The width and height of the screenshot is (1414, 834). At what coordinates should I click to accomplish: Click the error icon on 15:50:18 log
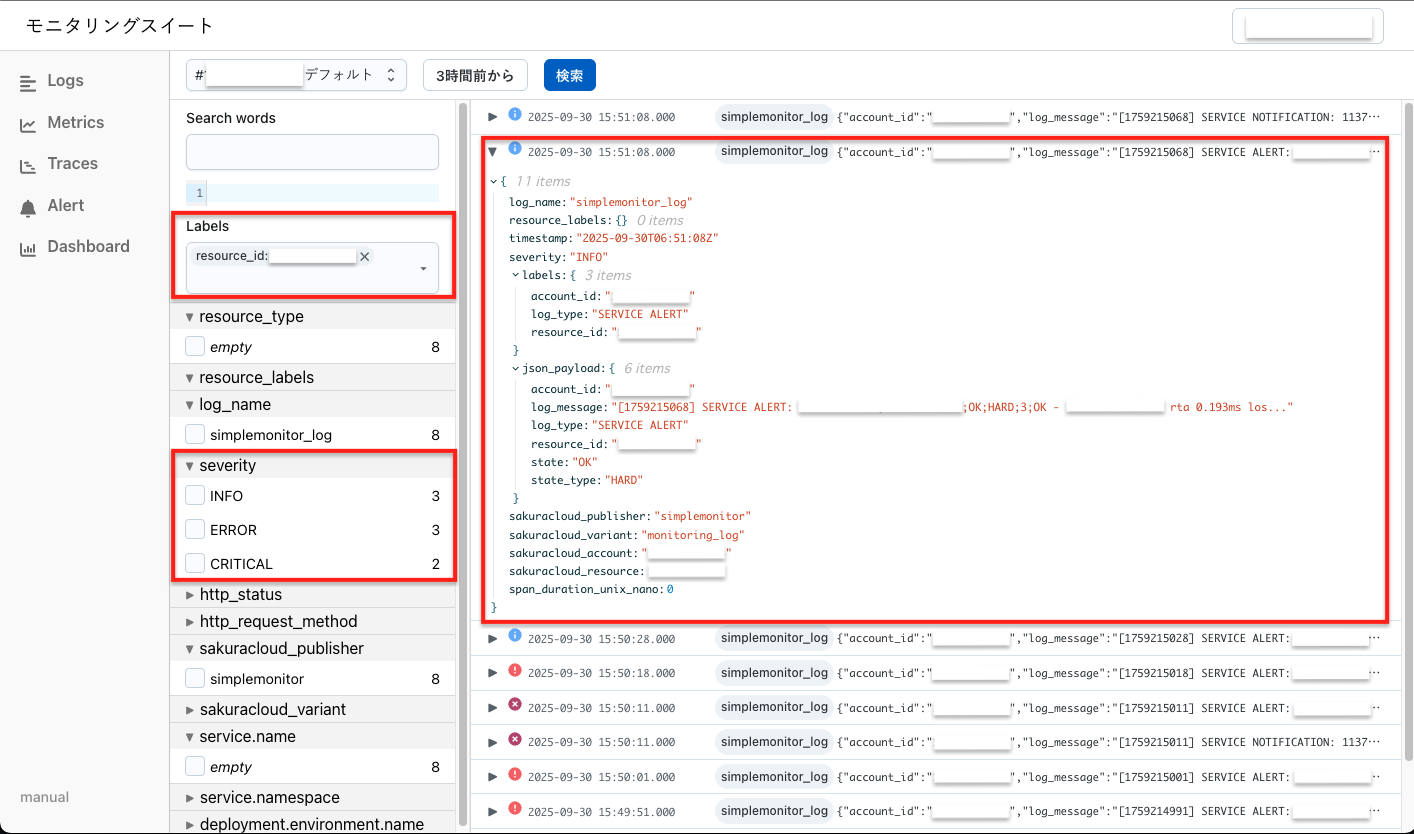(x=515, y=671)
